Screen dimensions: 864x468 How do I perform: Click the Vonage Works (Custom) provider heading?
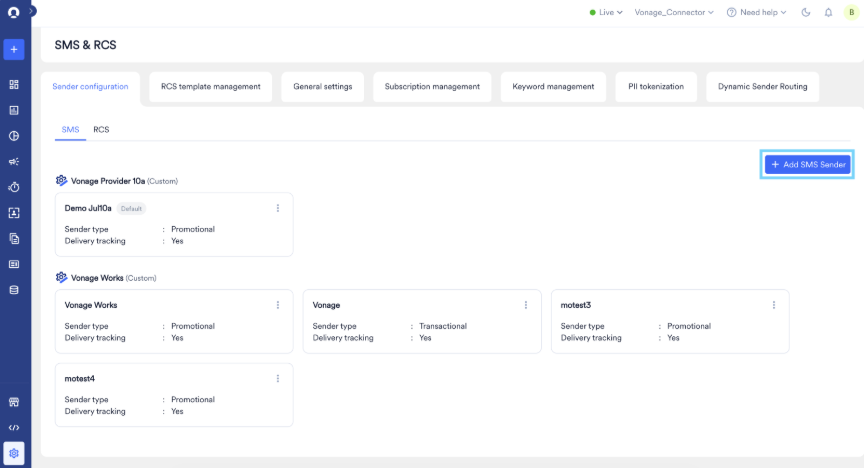114,278
